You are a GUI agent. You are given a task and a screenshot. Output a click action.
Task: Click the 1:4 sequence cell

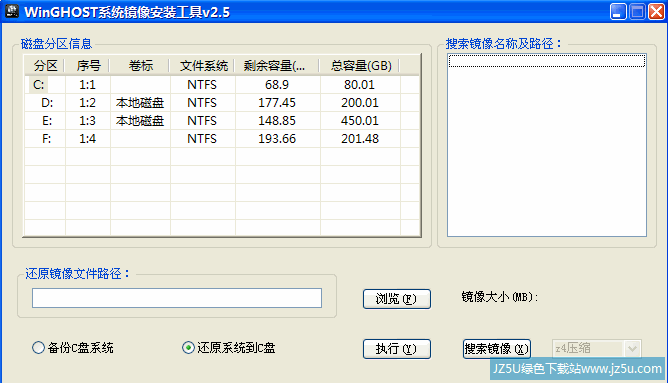click(x=87, y=138)
